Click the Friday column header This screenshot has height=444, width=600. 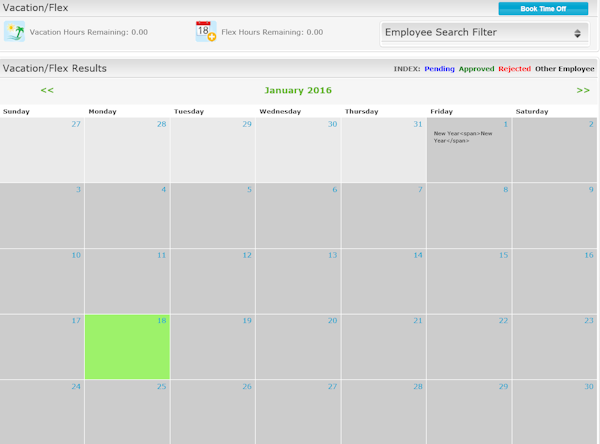441,111
